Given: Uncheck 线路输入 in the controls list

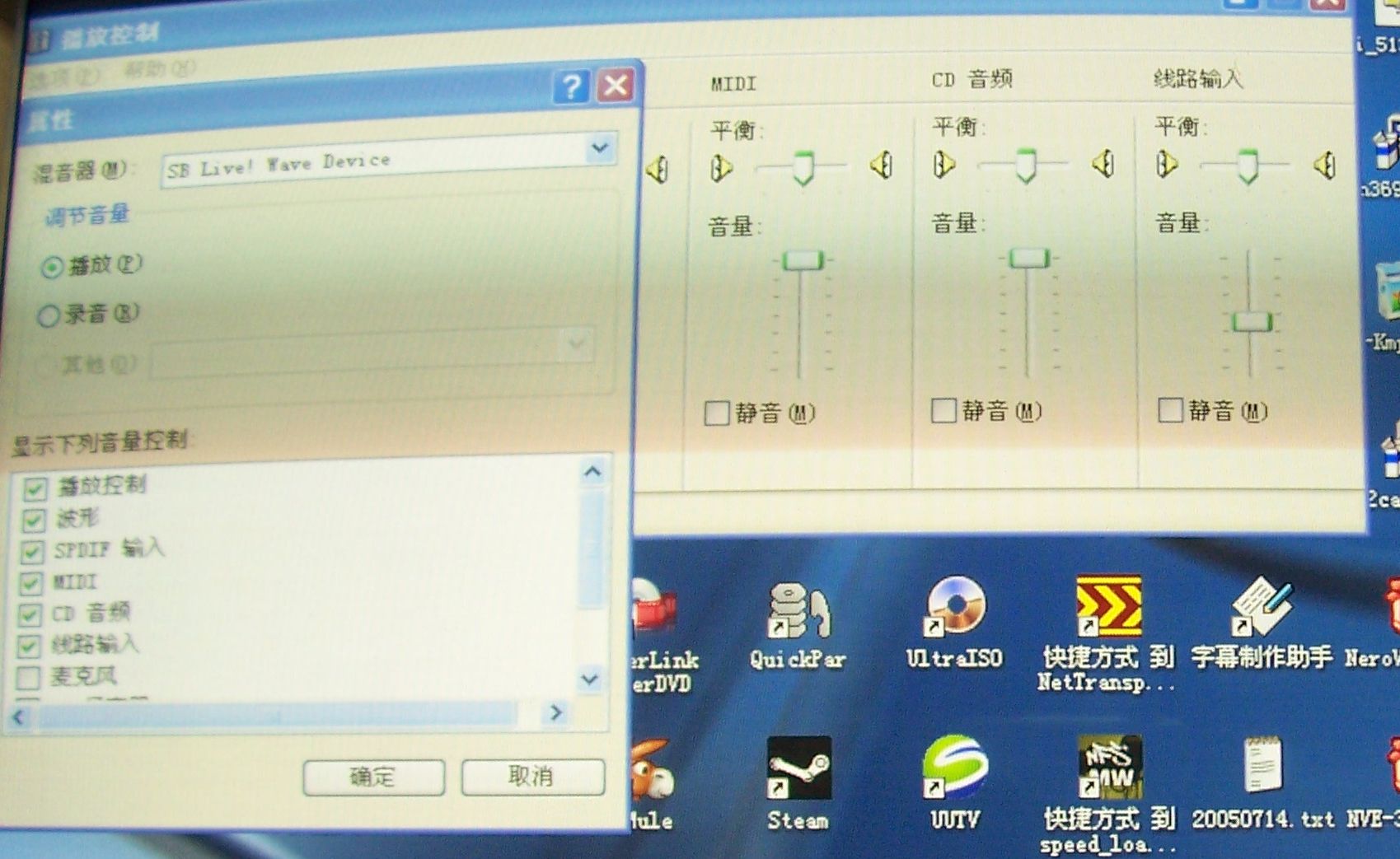Looking at the screenshot, I should [x=29, y=646].
